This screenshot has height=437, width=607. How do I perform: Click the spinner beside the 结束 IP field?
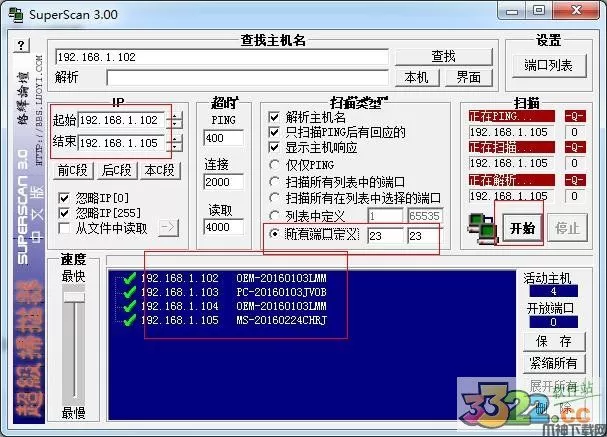(175, 143)
